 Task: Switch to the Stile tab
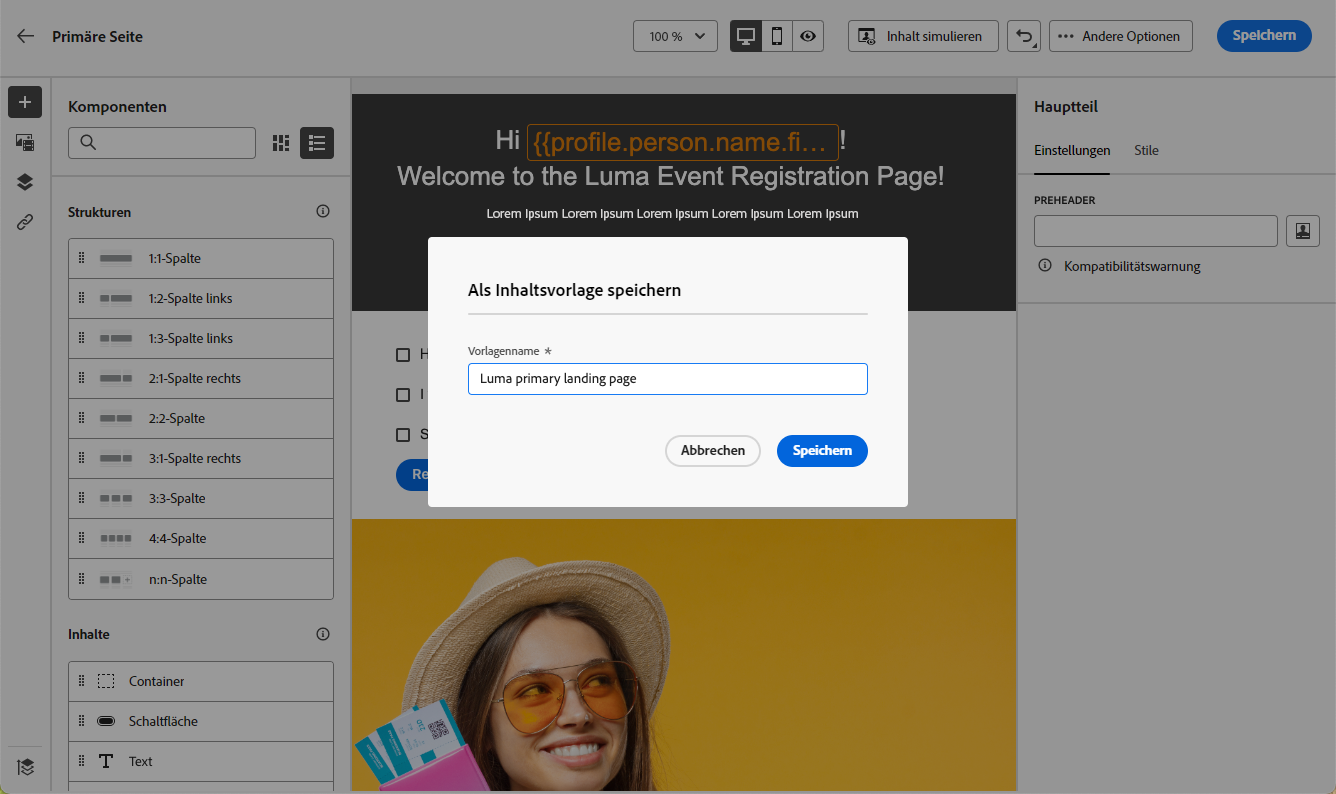(1146, 150)
